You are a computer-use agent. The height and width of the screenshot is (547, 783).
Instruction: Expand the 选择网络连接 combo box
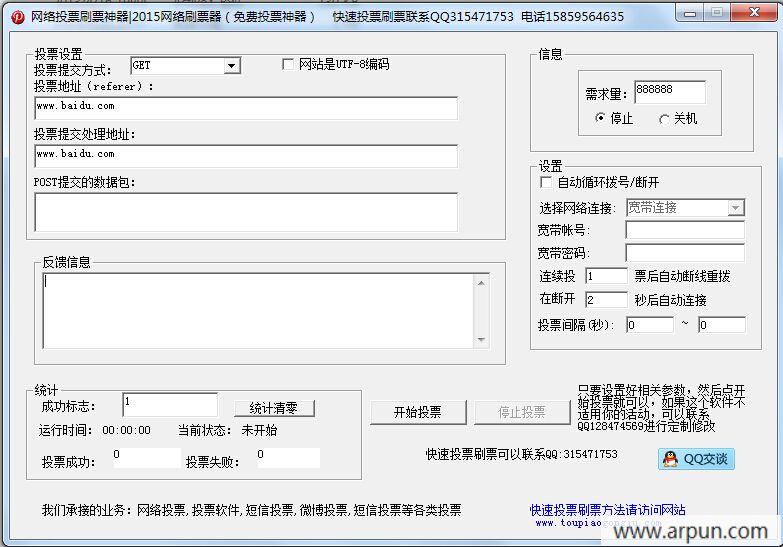point(736,208)
